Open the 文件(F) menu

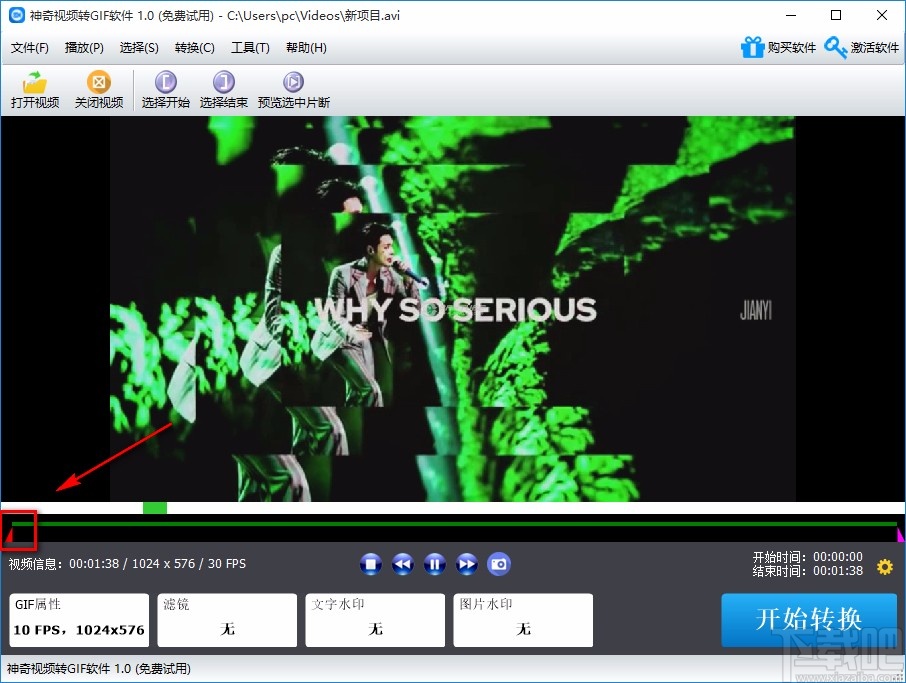(x=29, y=48)
